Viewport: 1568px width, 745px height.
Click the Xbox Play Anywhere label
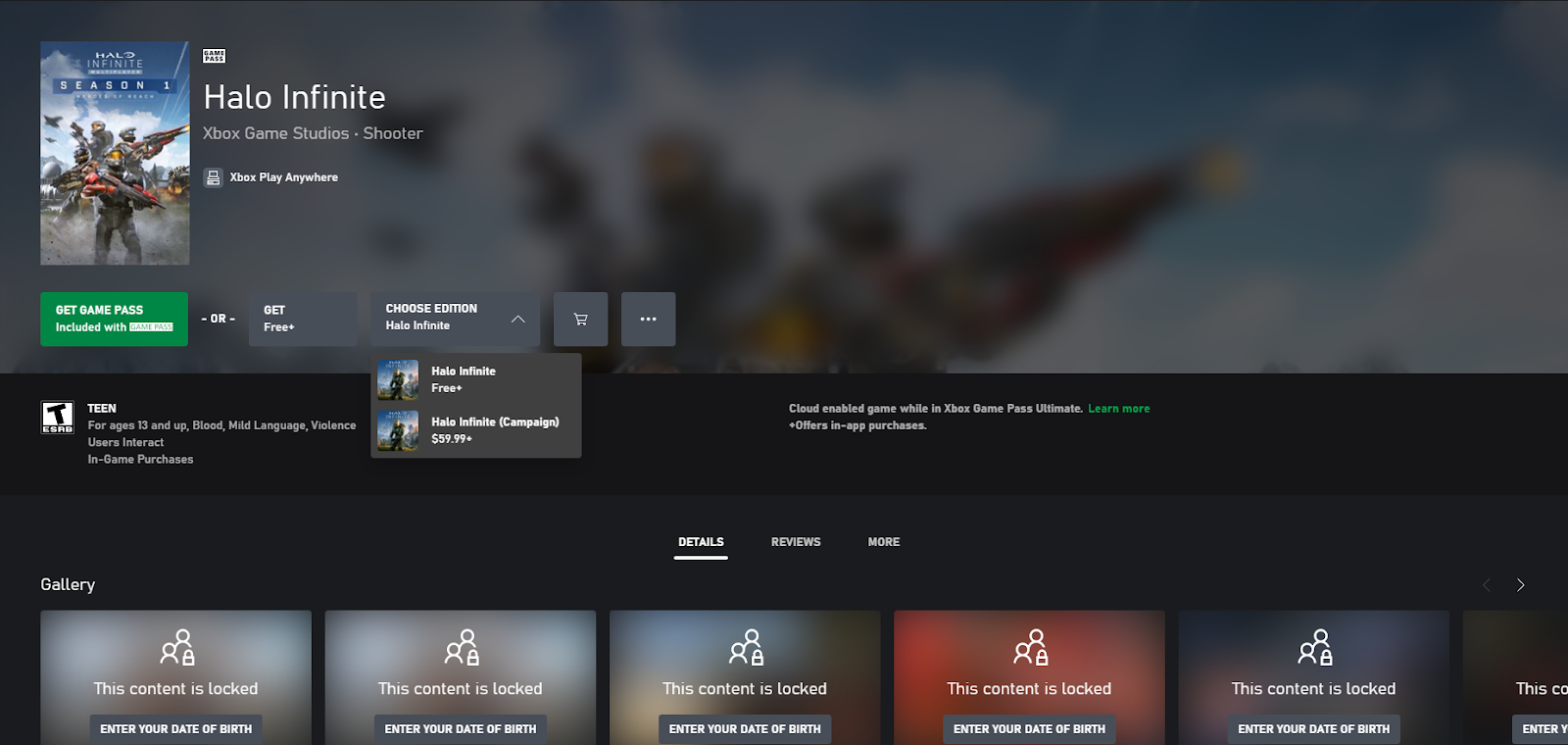[284, 177]
